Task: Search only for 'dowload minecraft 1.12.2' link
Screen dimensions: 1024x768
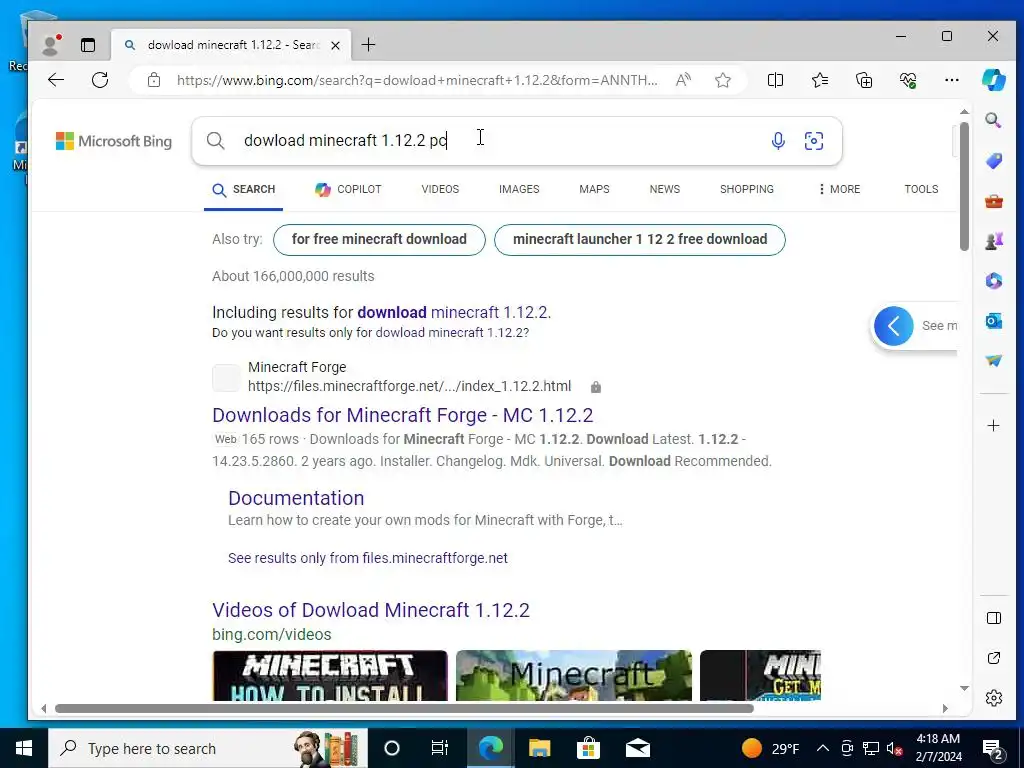Action: point(451,332)
